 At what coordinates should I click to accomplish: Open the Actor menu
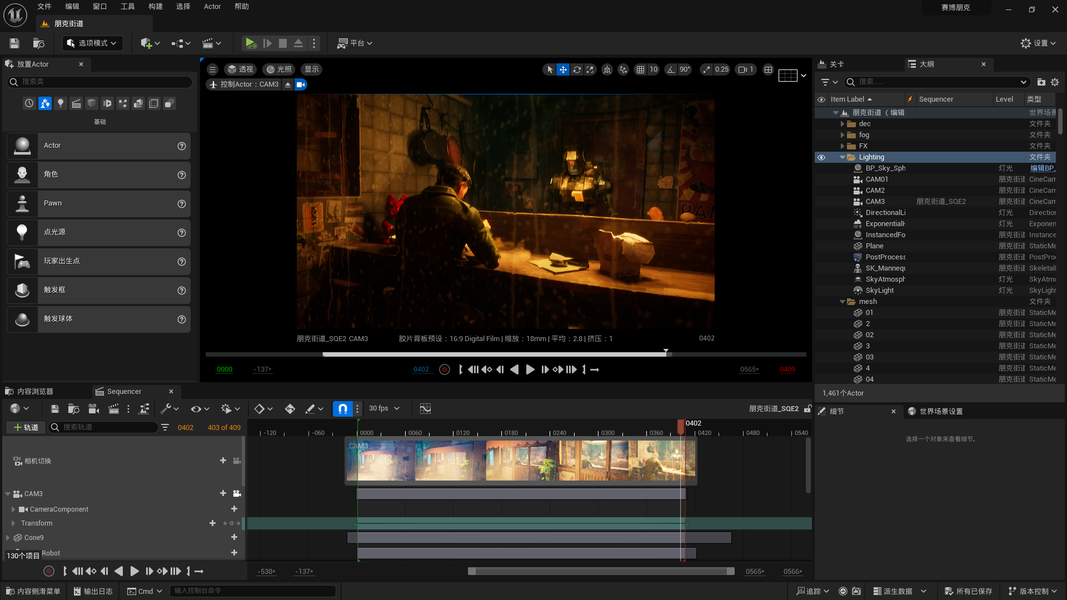point(212,6)
